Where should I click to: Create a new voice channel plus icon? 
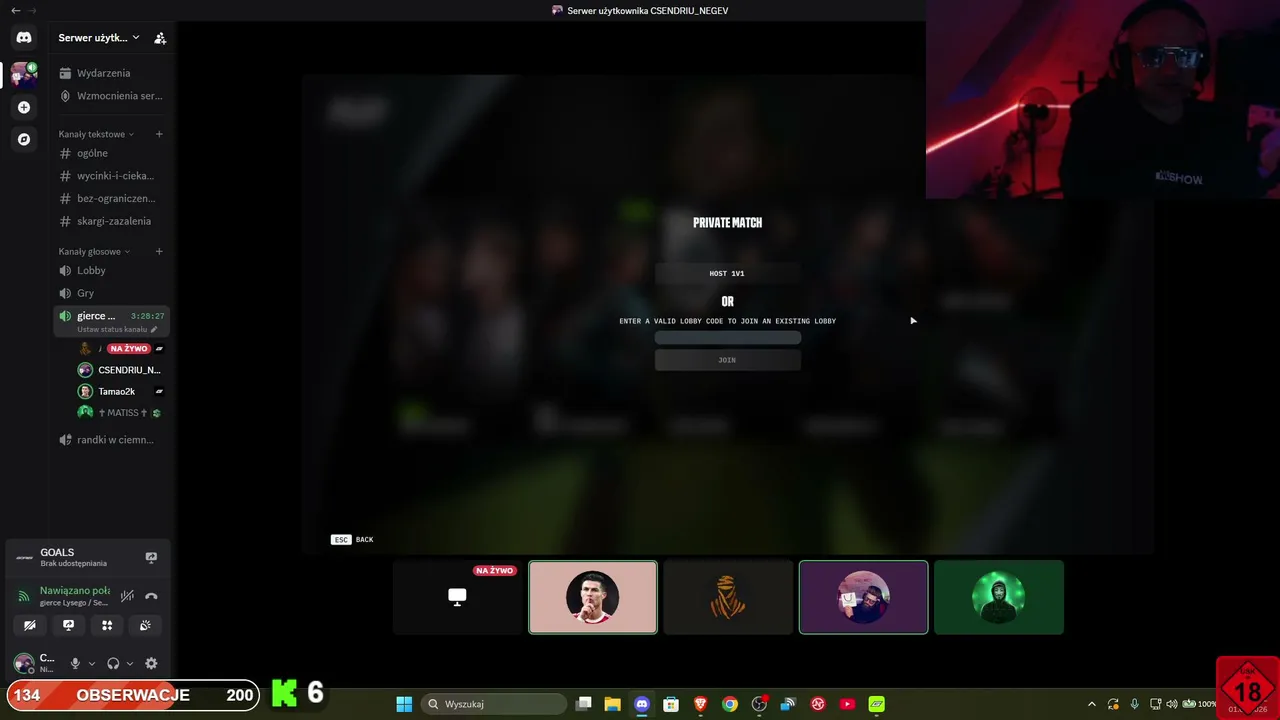click(159, 251)
